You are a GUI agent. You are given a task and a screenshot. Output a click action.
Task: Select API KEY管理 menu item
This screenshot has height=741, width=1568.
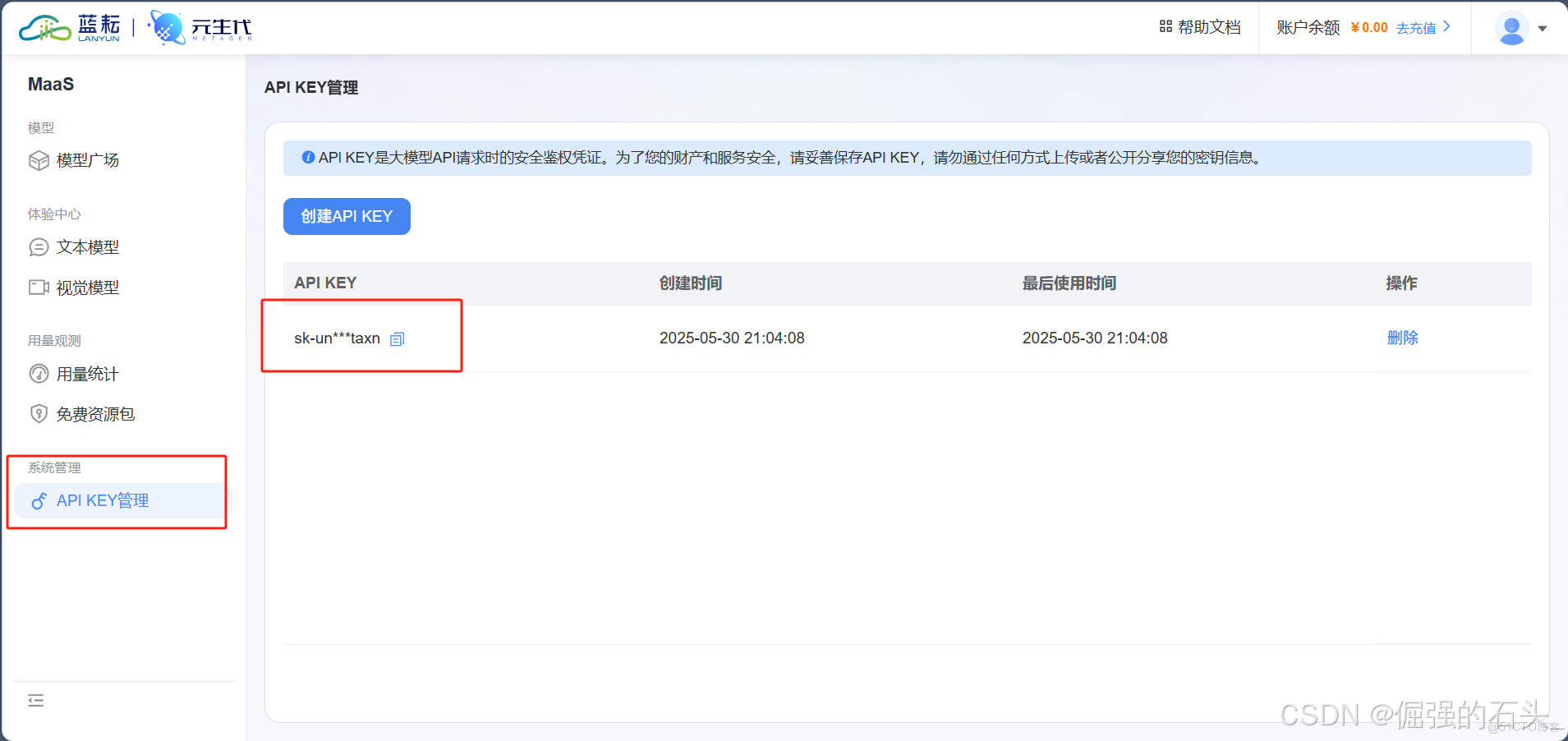(x=123, y=500)
